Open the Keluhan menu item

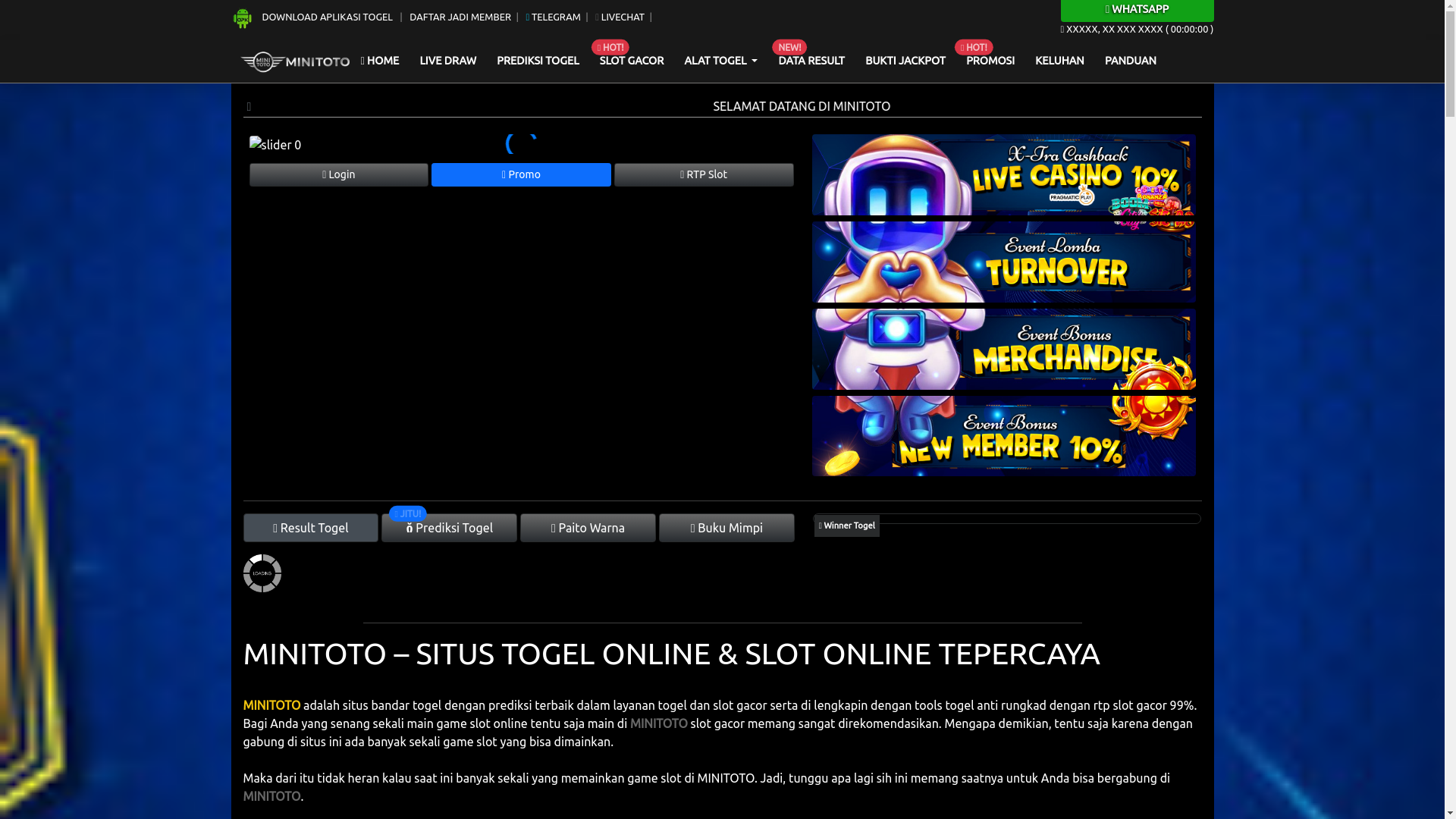pos(1059,61)
